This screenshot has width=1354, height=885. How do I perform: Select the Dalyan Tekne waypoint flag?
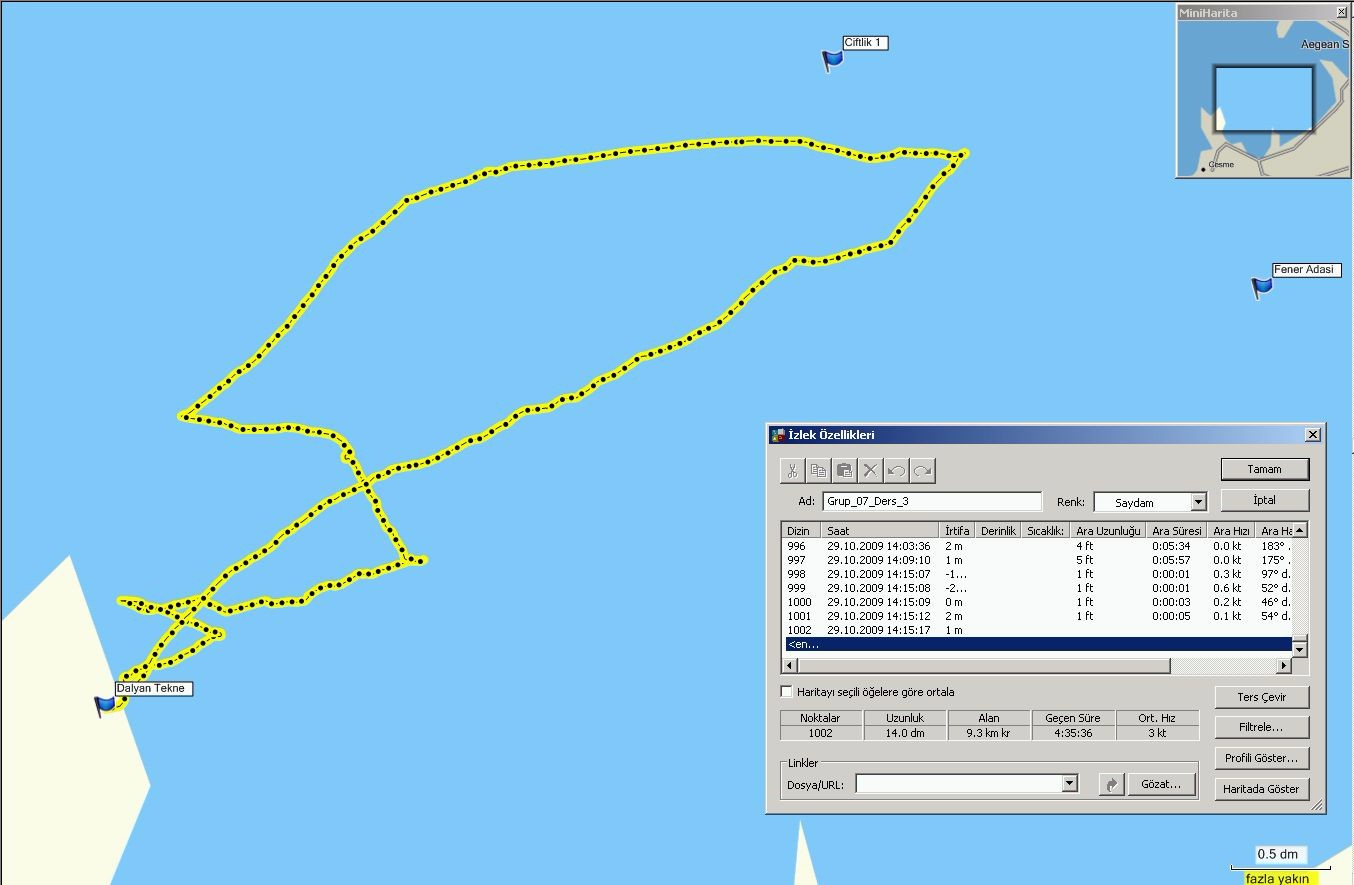click(x=105, y=706)
